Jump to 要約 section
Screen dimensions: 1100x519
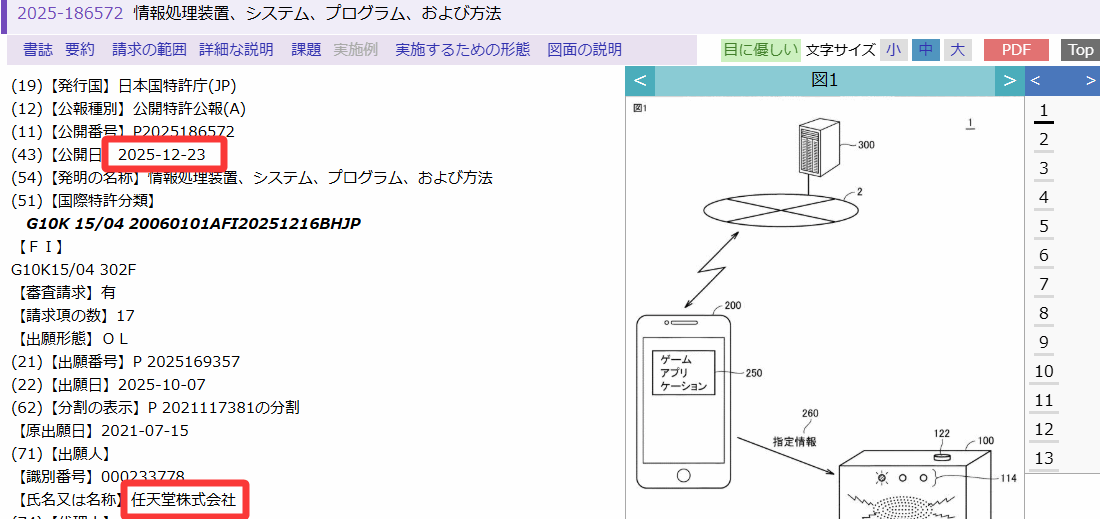click(x=80, y=49)
